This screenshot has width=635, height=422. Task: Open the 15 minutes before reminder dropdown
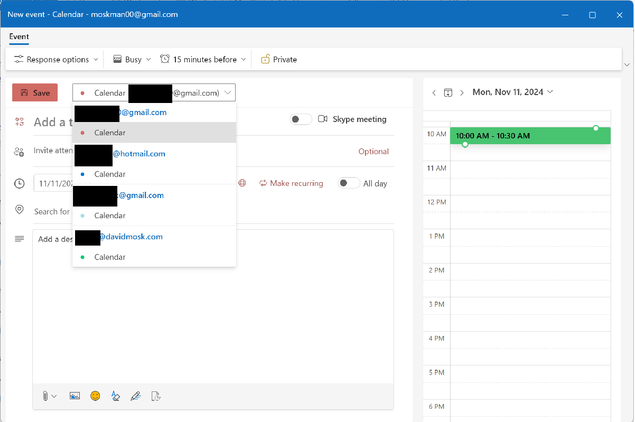(x=203, y=60)
